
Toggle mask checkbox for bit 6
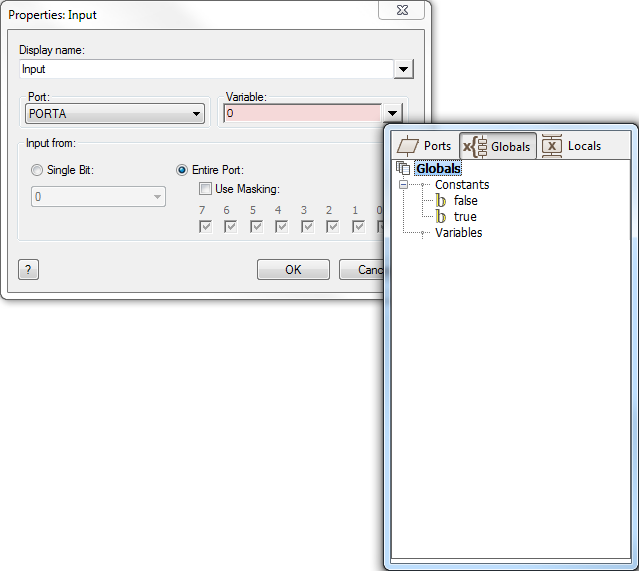tap(231, 227)
